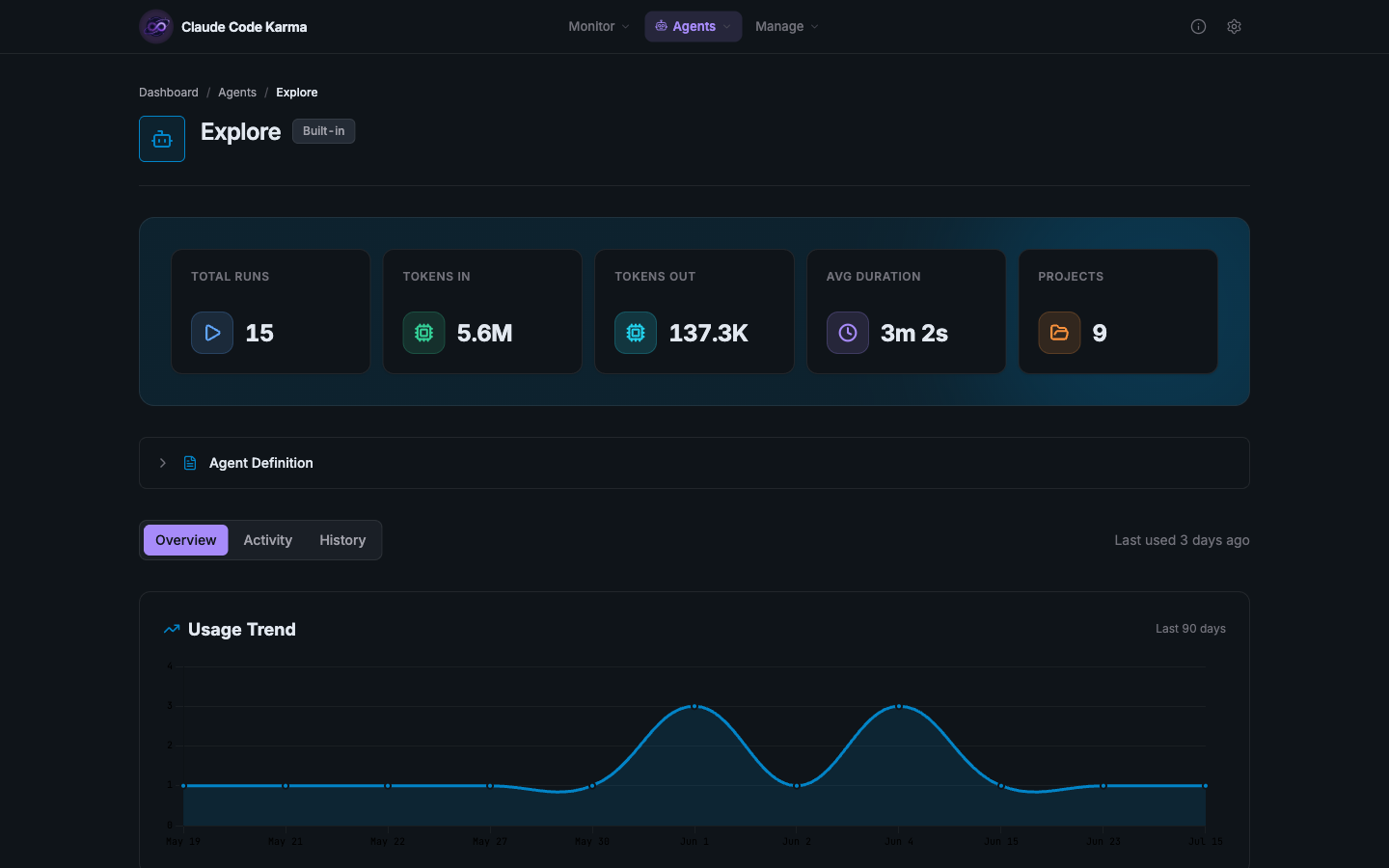Expand the Agent Definition section
The width and height of the screenshot is (1389, 868).
tap(694, 463)
